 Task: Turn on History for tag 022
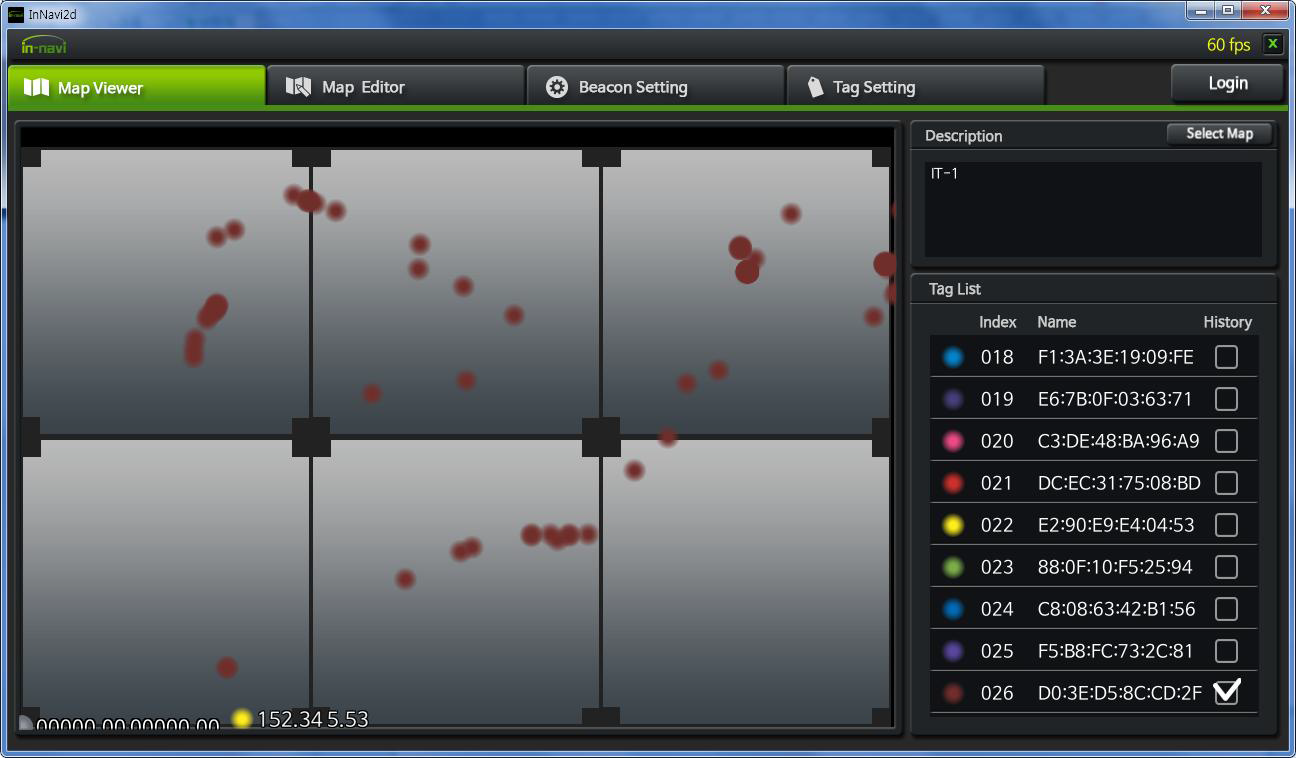tap(1226, 525)
